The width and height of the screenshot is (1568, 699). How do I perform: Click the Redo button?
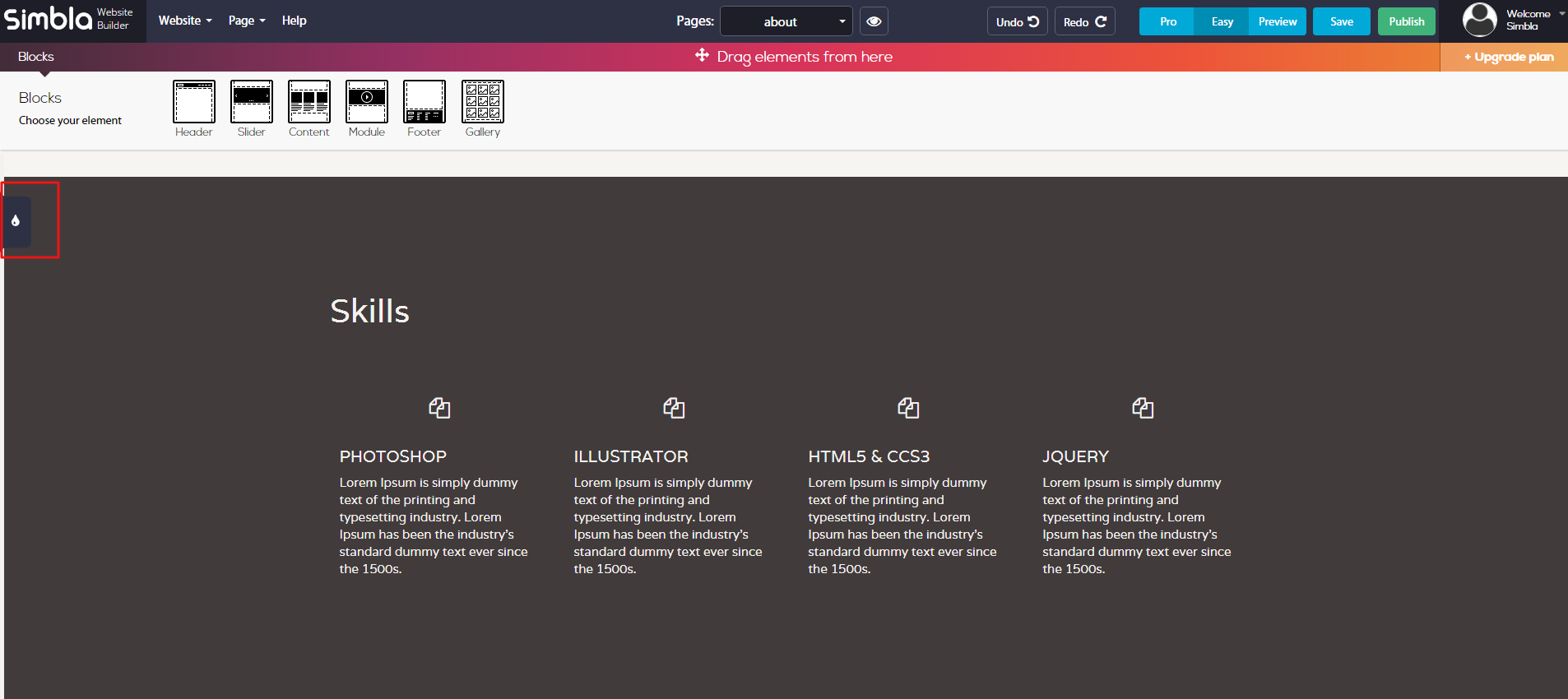(x=1084, y=21)
